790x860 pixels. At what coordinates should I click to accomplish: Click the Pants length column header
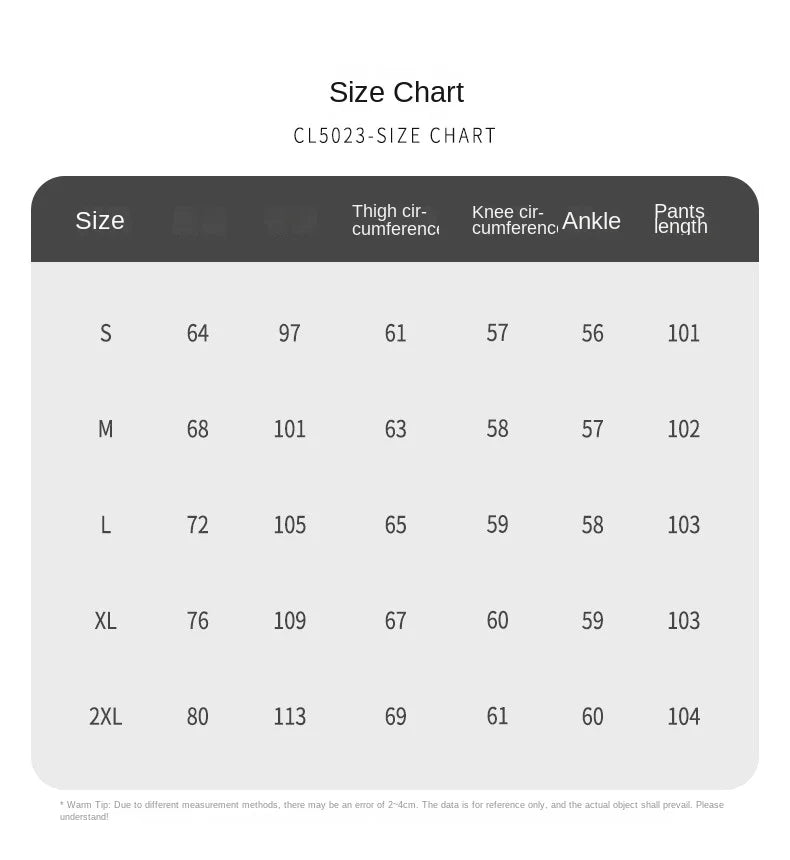pos(681,218)
